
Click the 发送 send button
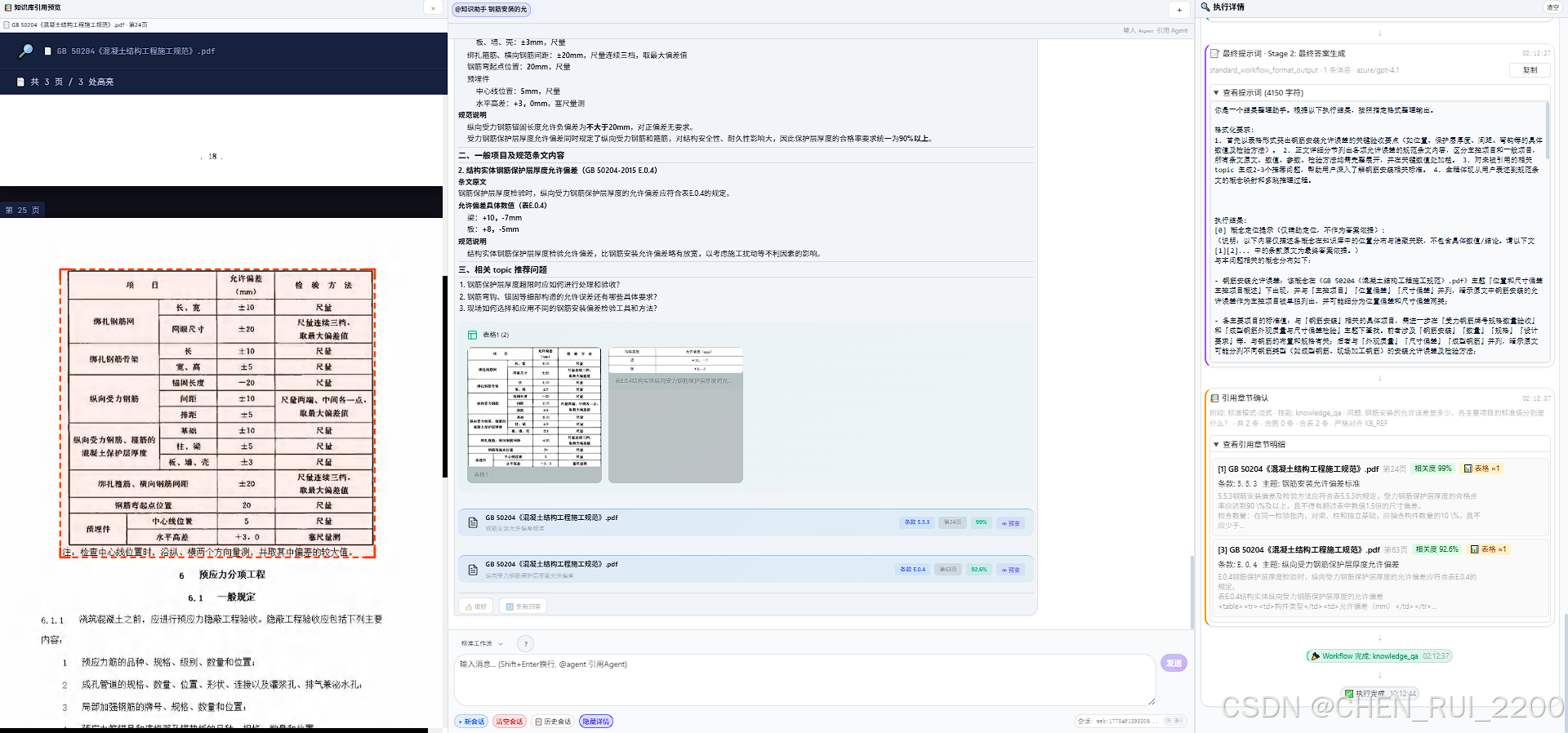(x=1174, y=663)
